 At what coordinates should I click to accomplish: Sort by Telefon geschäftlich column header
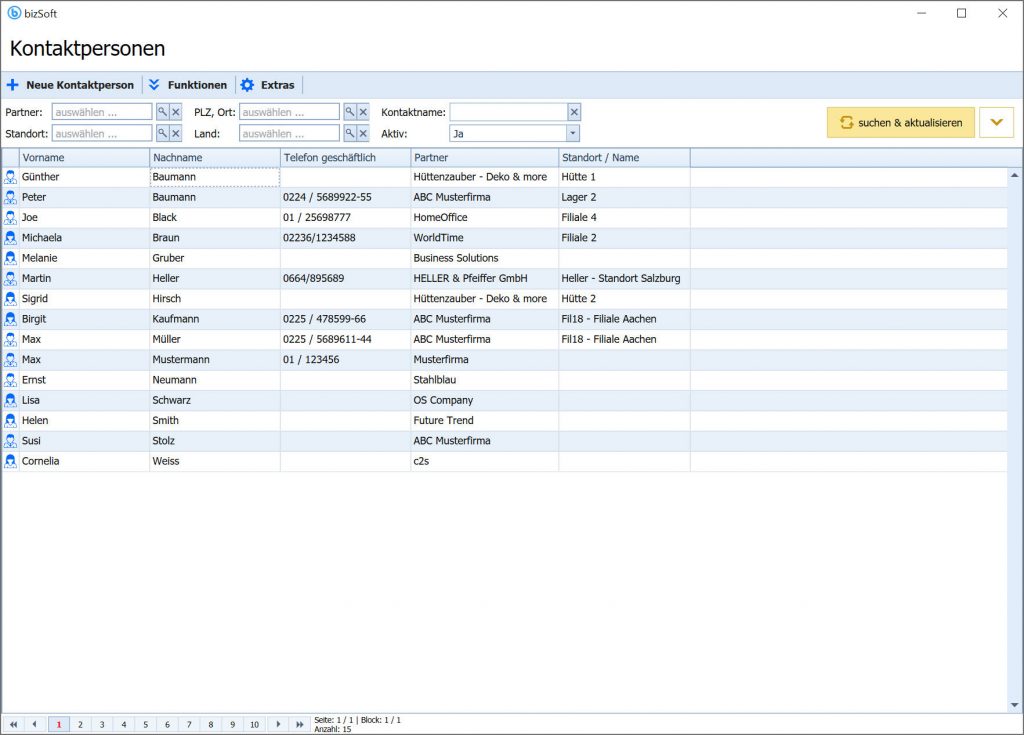click(345, 157)
